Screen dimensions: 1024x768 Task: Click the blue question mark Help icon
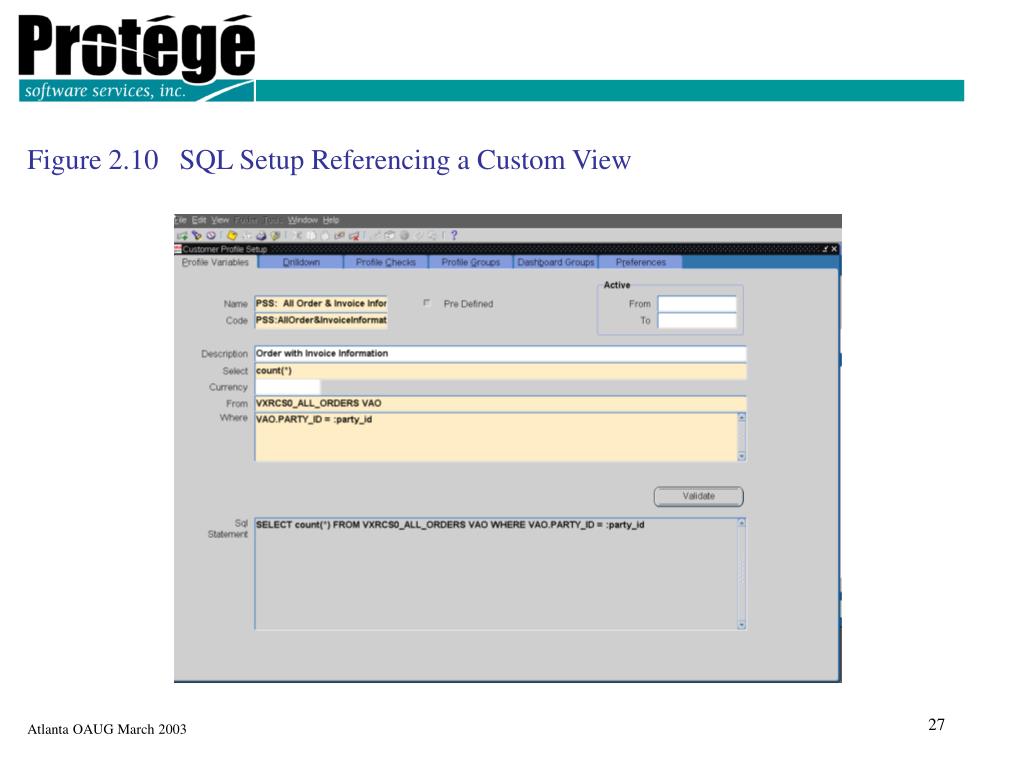[x=454, y=236]
